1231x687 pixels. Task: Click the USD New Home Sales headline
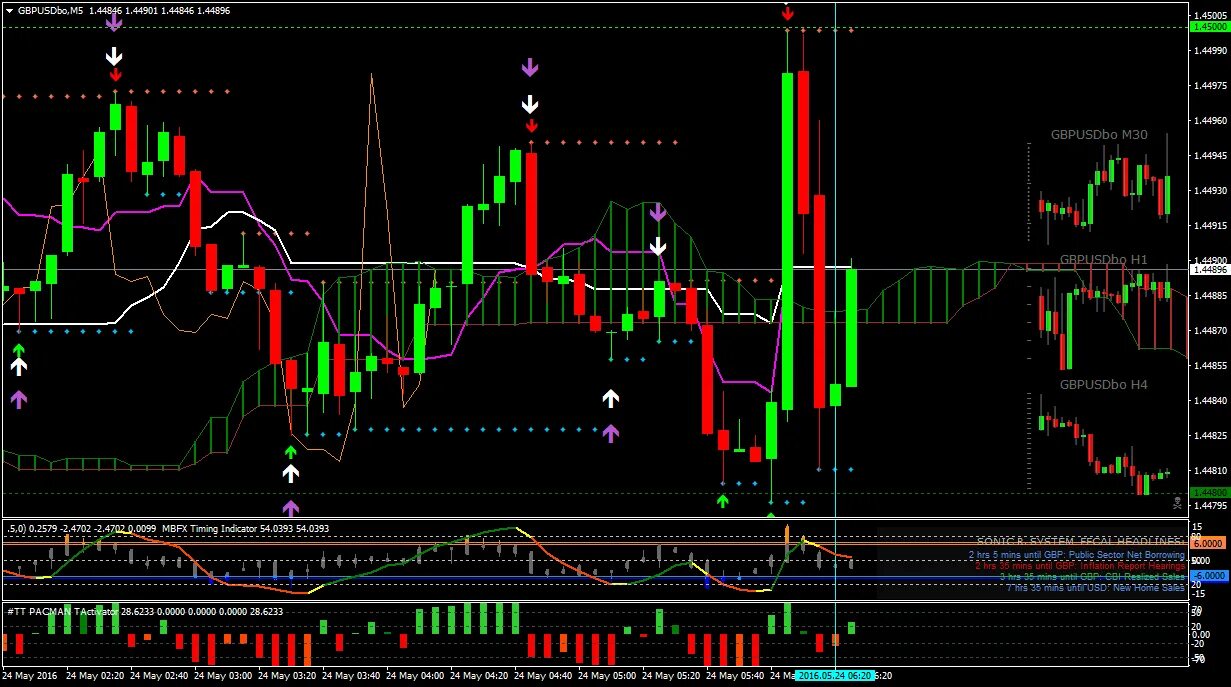pyautogui.click(x=1096, y=587)
